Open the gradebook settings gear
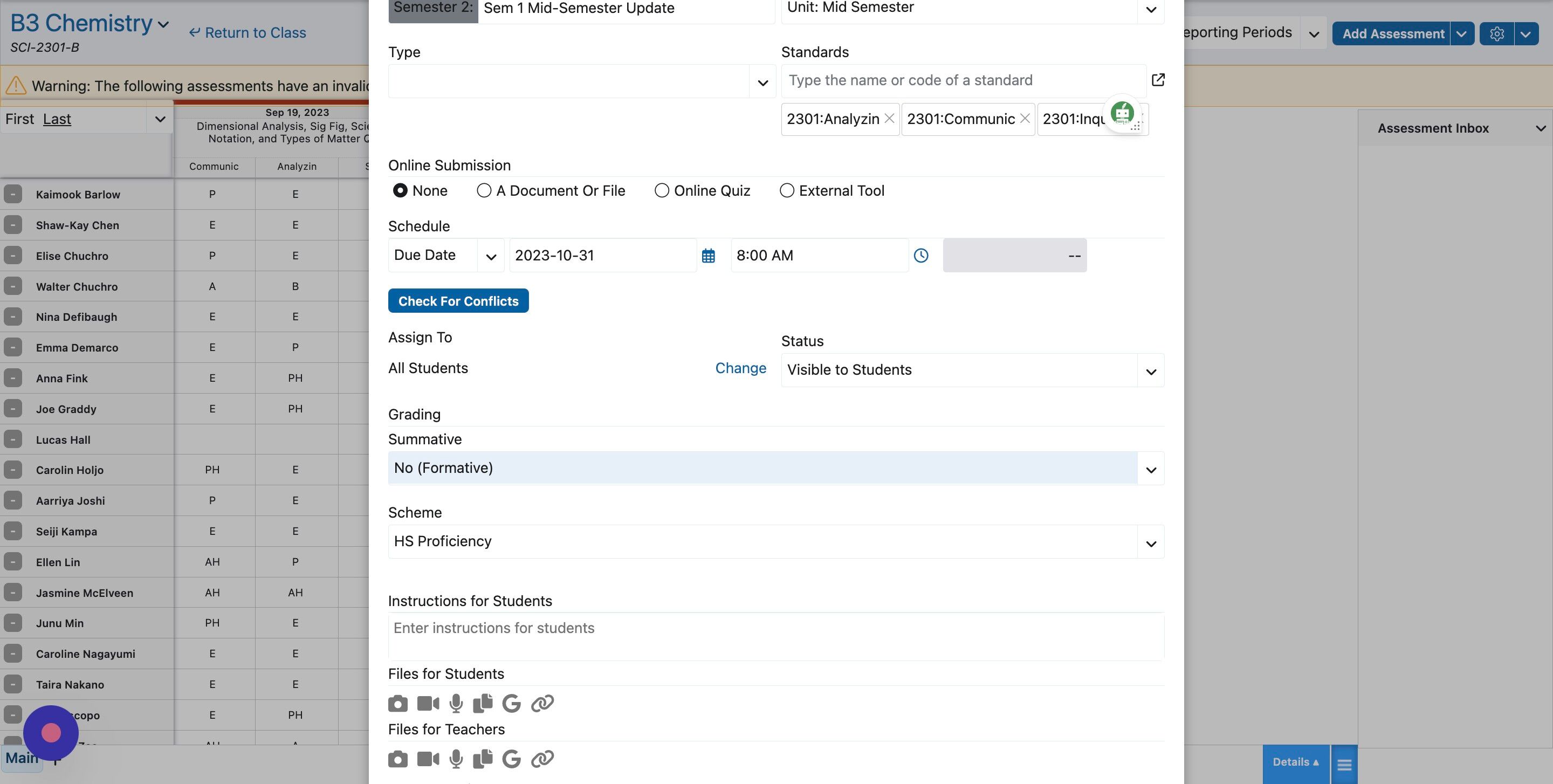 pos(1496,34)
